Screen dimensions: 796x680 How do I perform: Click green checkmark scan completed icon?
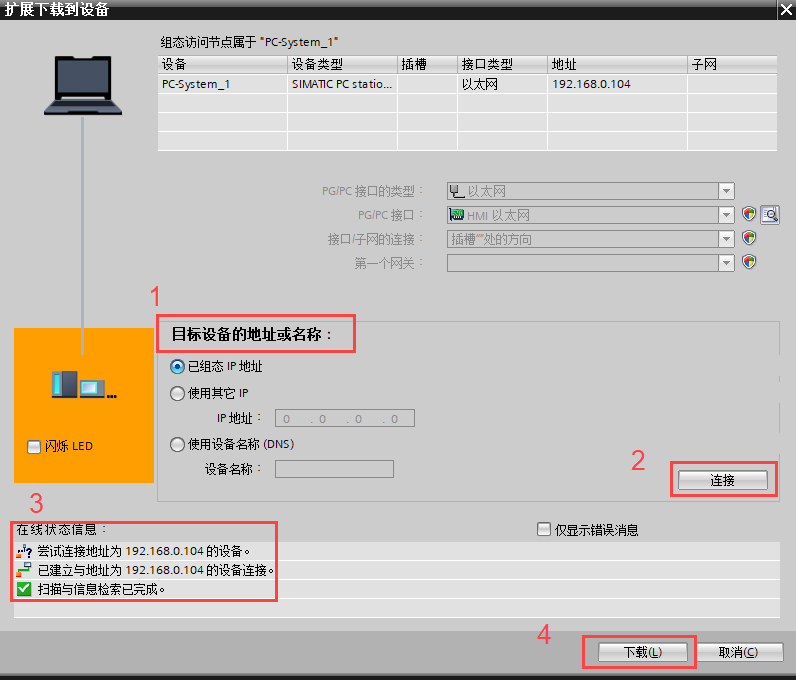pos(24,589)
